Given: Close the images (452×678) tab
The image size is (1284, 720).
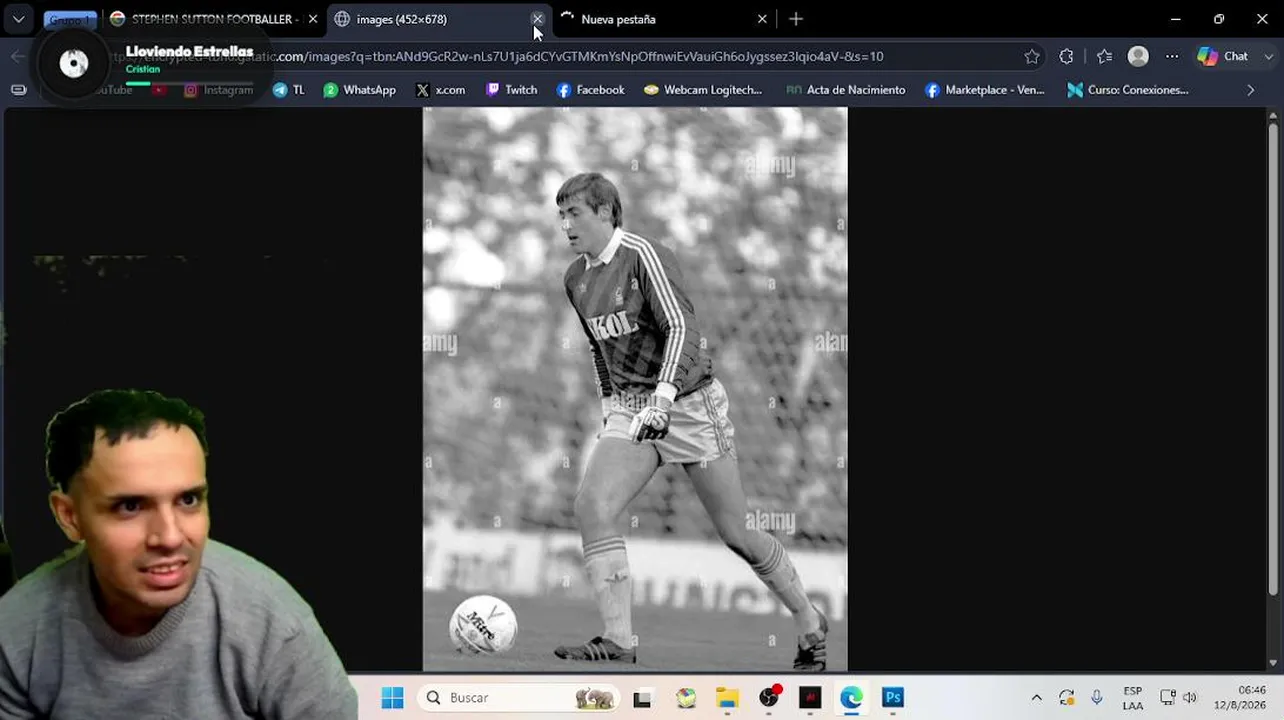Looking at the screenshot, I should click(537, 19).
